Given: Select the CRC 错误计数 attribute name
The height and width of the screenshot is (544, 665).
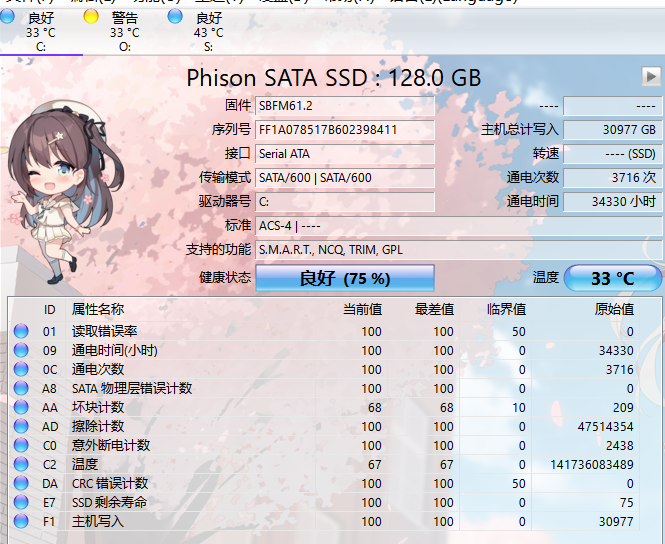Looking at the screenshot, I should (110, 483).
